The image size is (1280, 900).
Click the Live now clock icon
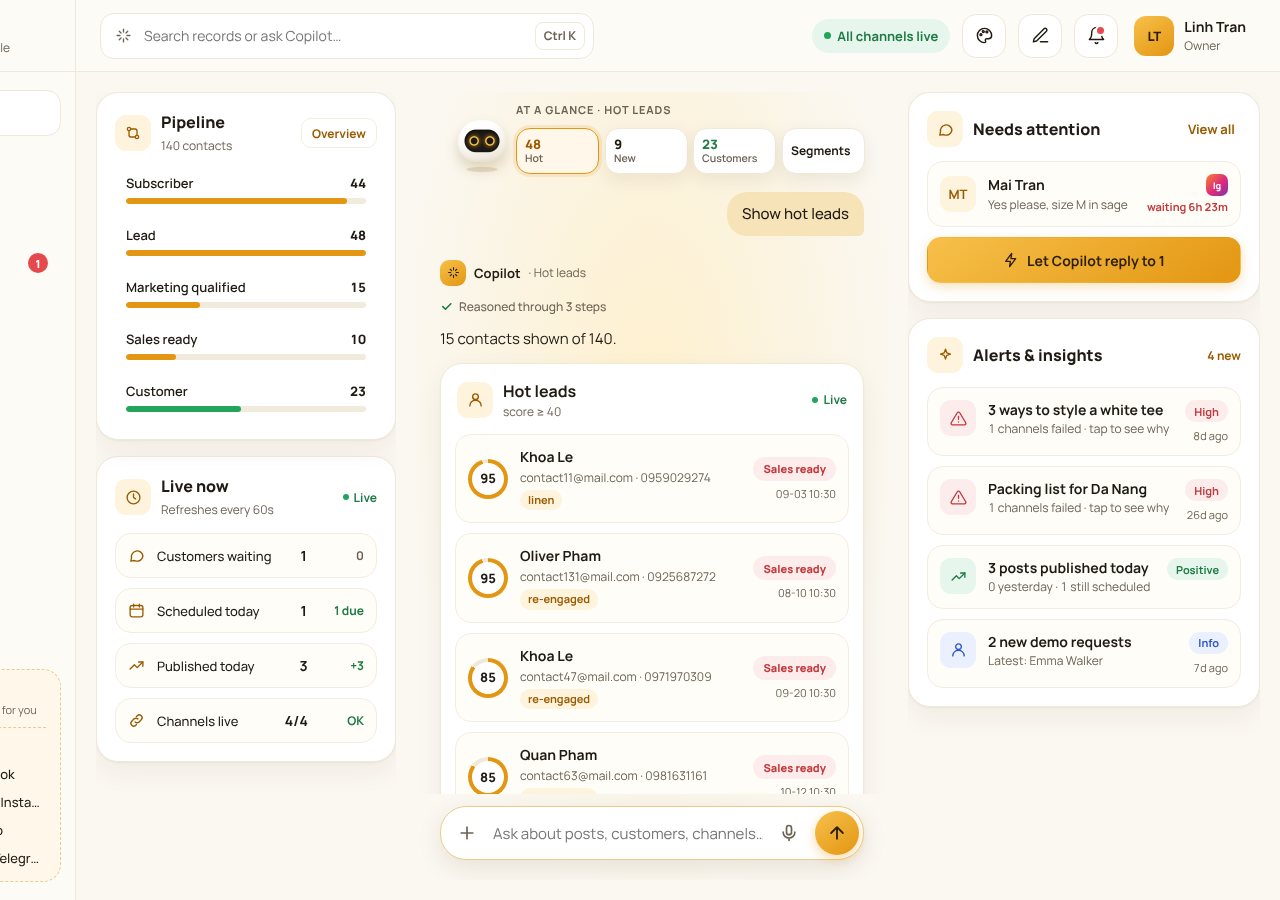pos(133,497)
